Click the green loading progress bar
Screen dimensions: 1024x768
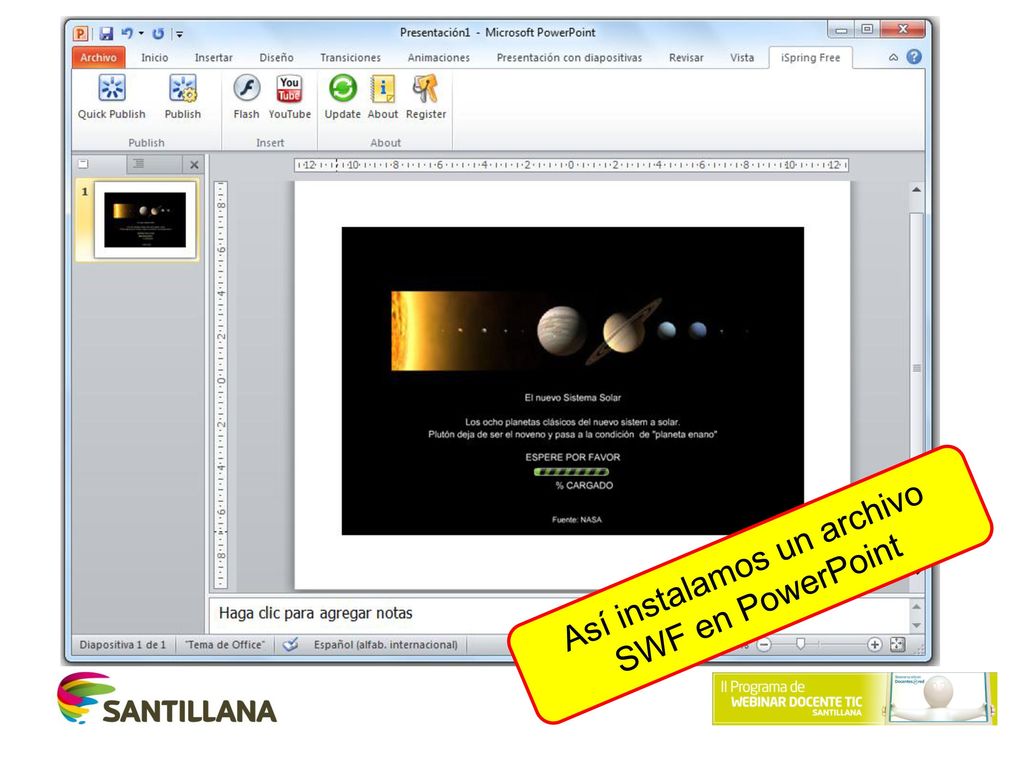(571, 472)
